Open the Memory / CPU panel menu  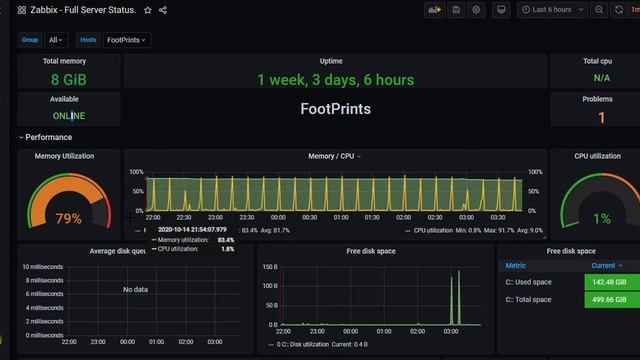coord(334,156)
